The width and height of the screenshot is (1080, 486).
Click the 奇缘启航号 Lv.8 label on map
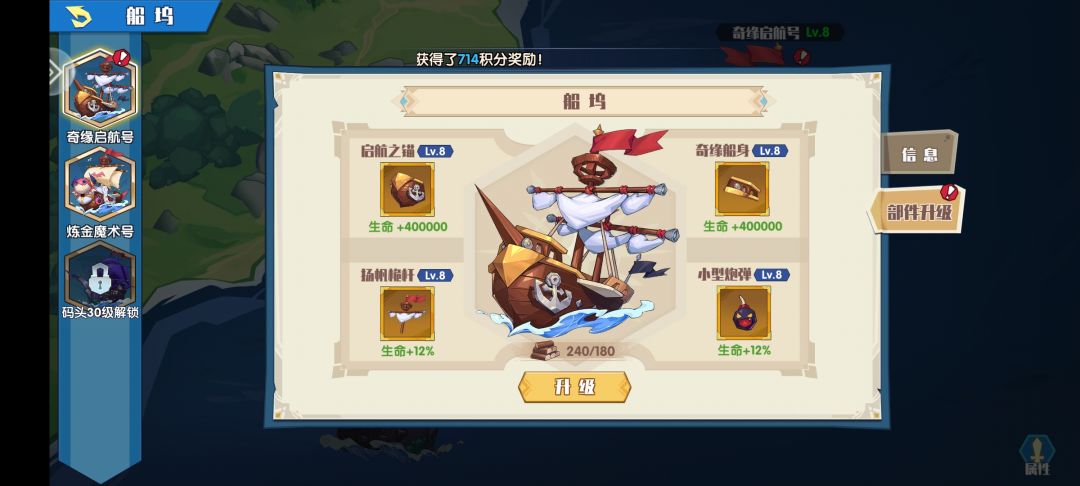pyautogui.click(x=780, y=32)
